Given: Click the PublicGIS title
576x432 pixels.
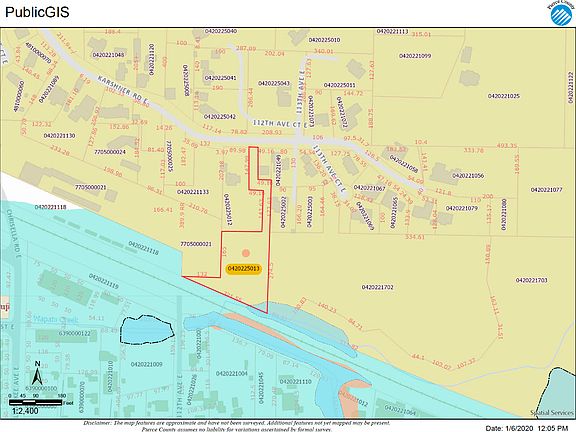Looking at the screenshot, I should (x=37, y=12).
